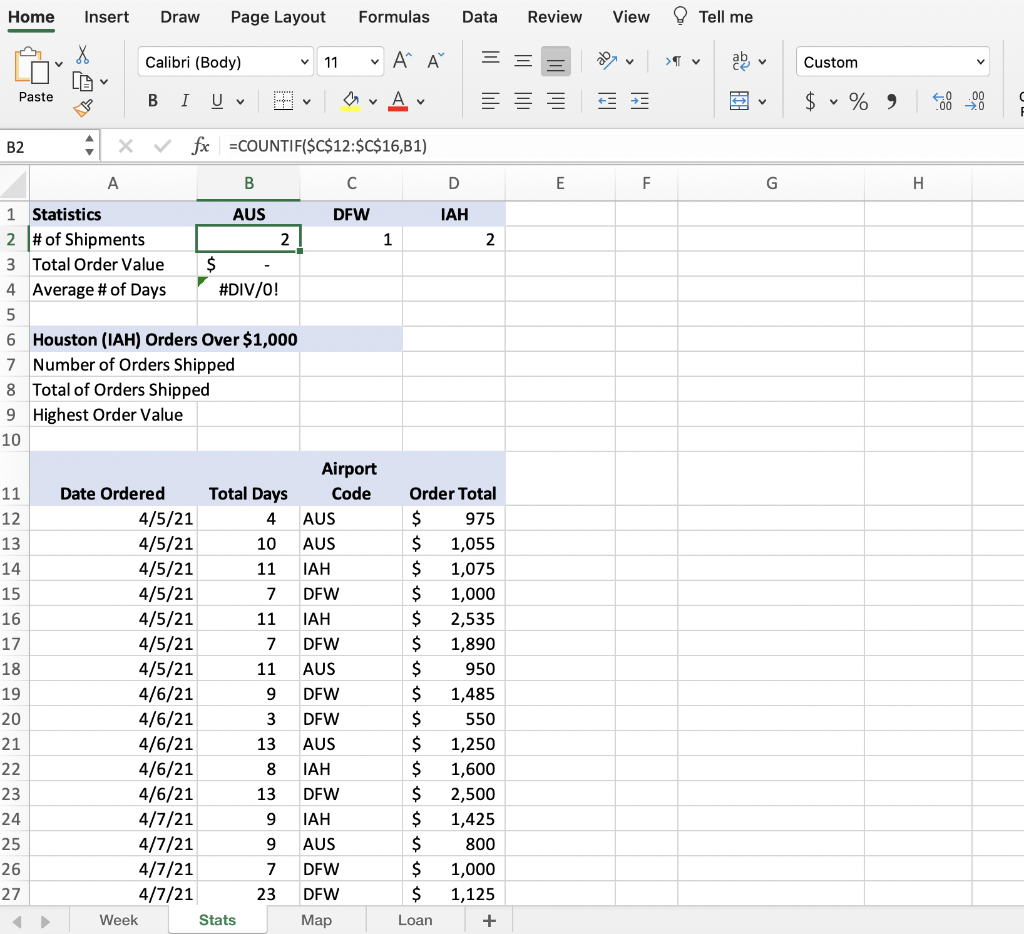1024x934 pixels.
Task: Apply Comma Style format
Action: tap(891, 101)
